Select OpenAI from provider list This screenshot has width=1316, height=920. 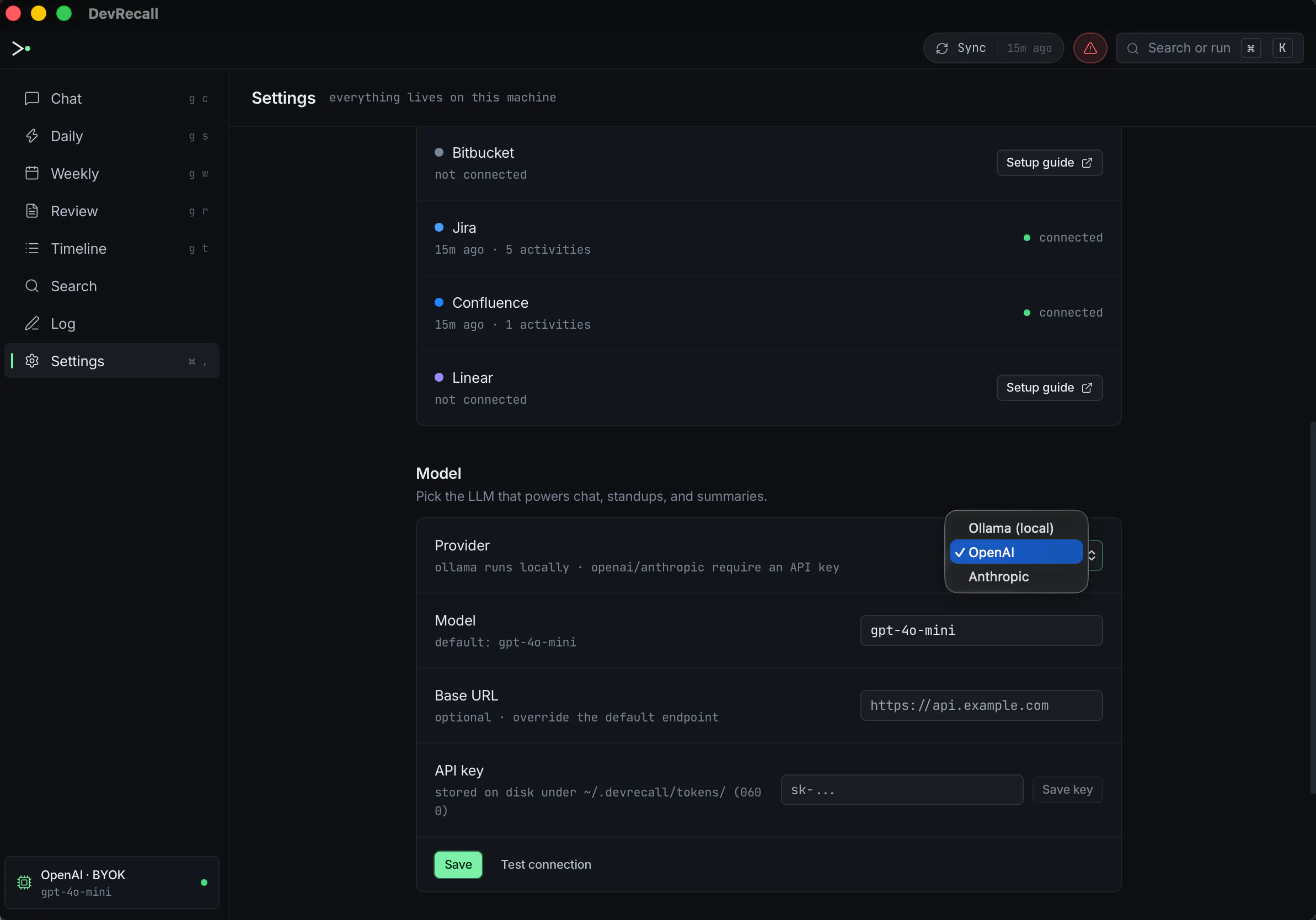[1015, 552]
